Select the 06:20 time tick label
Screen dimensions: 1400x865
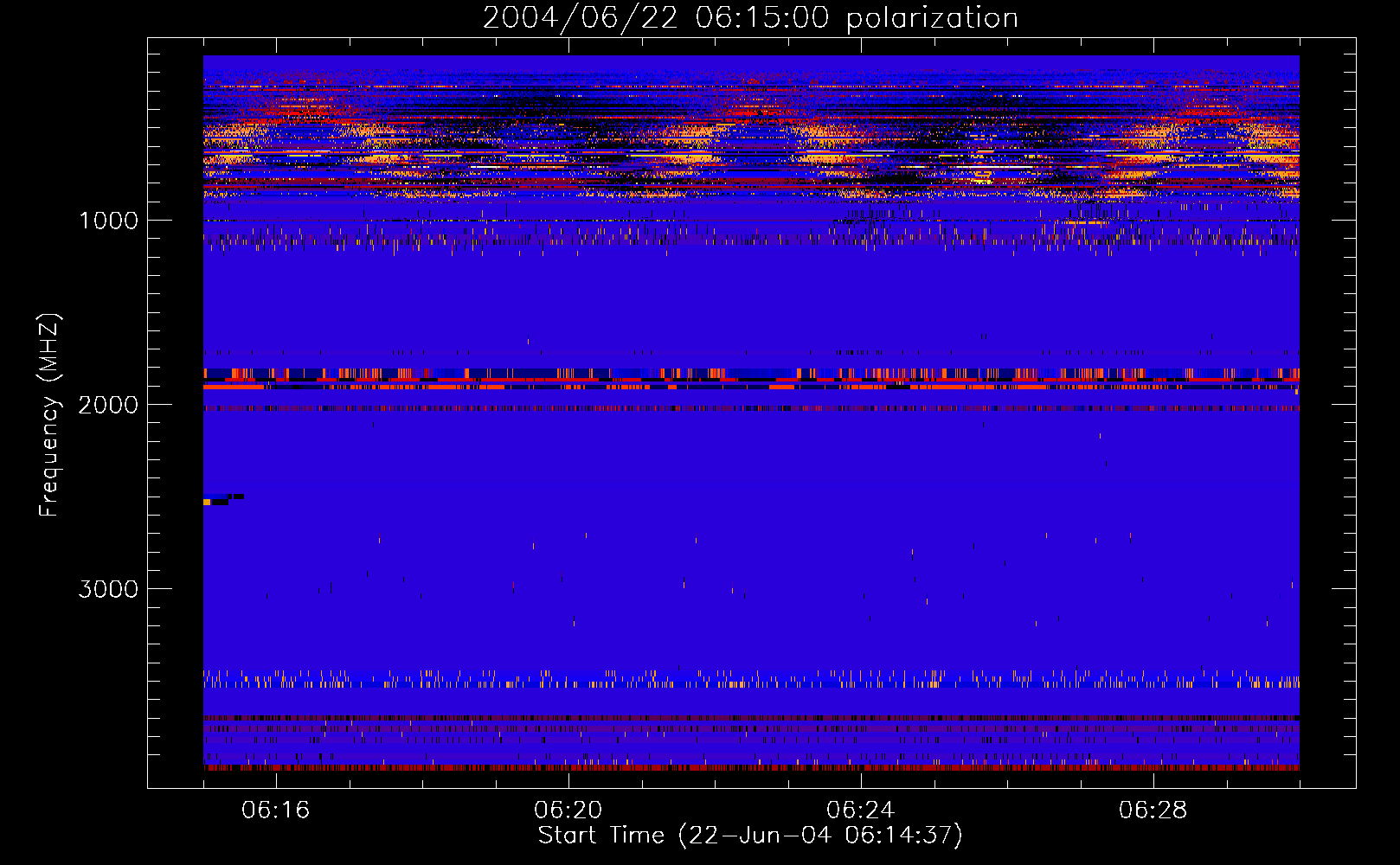point(568,811)
